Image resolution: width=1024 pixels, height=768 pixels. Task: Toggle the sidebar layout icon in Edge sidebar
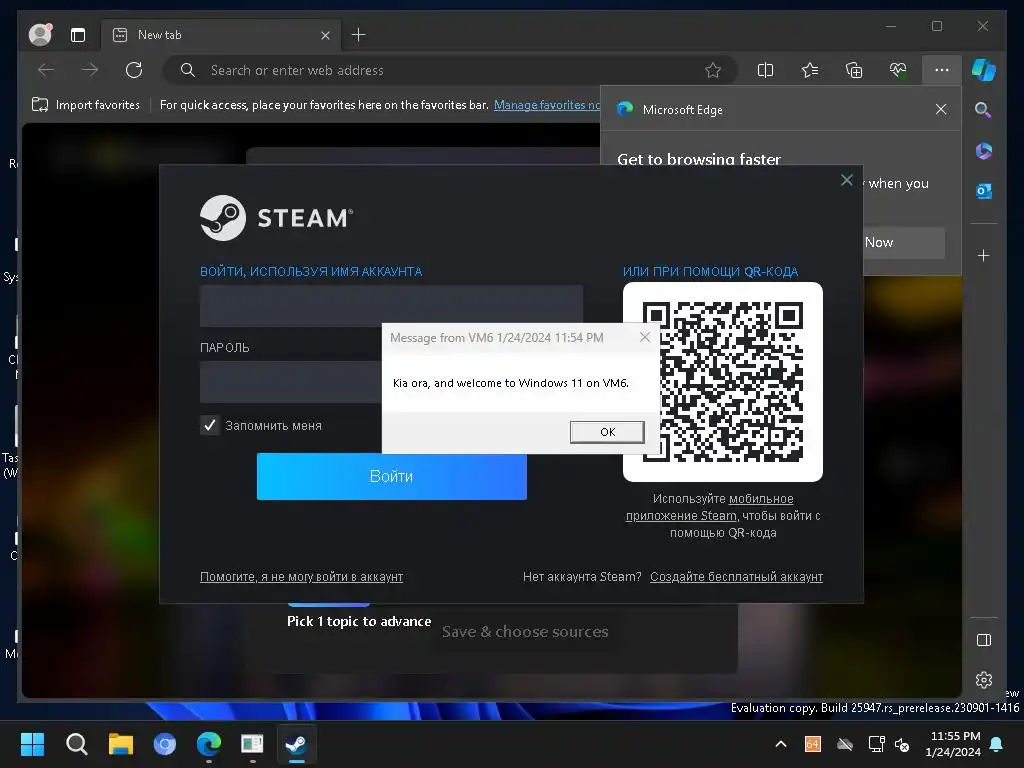point(984,640)
